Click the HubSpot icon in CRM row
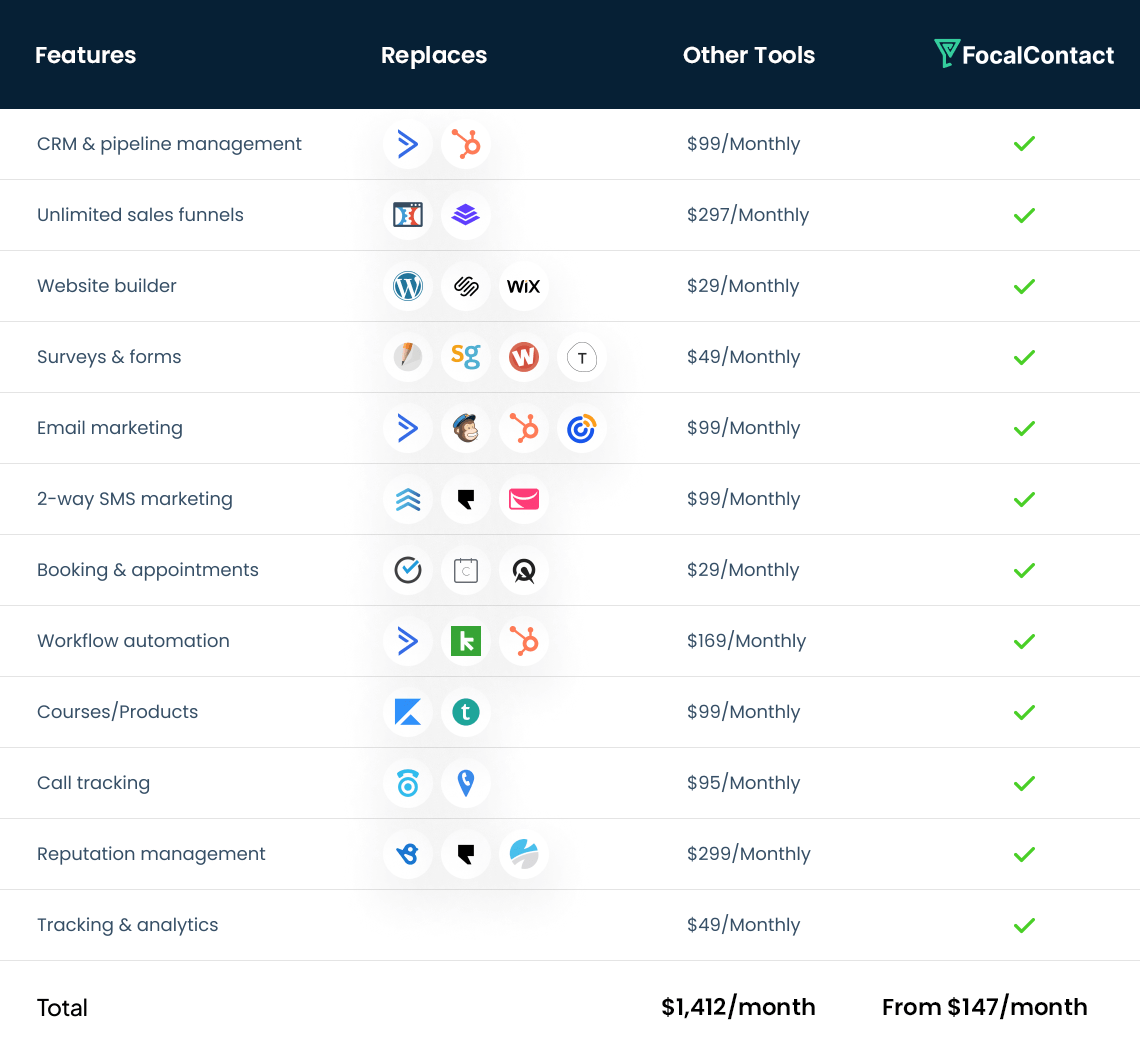 click(x=466, y=145)
